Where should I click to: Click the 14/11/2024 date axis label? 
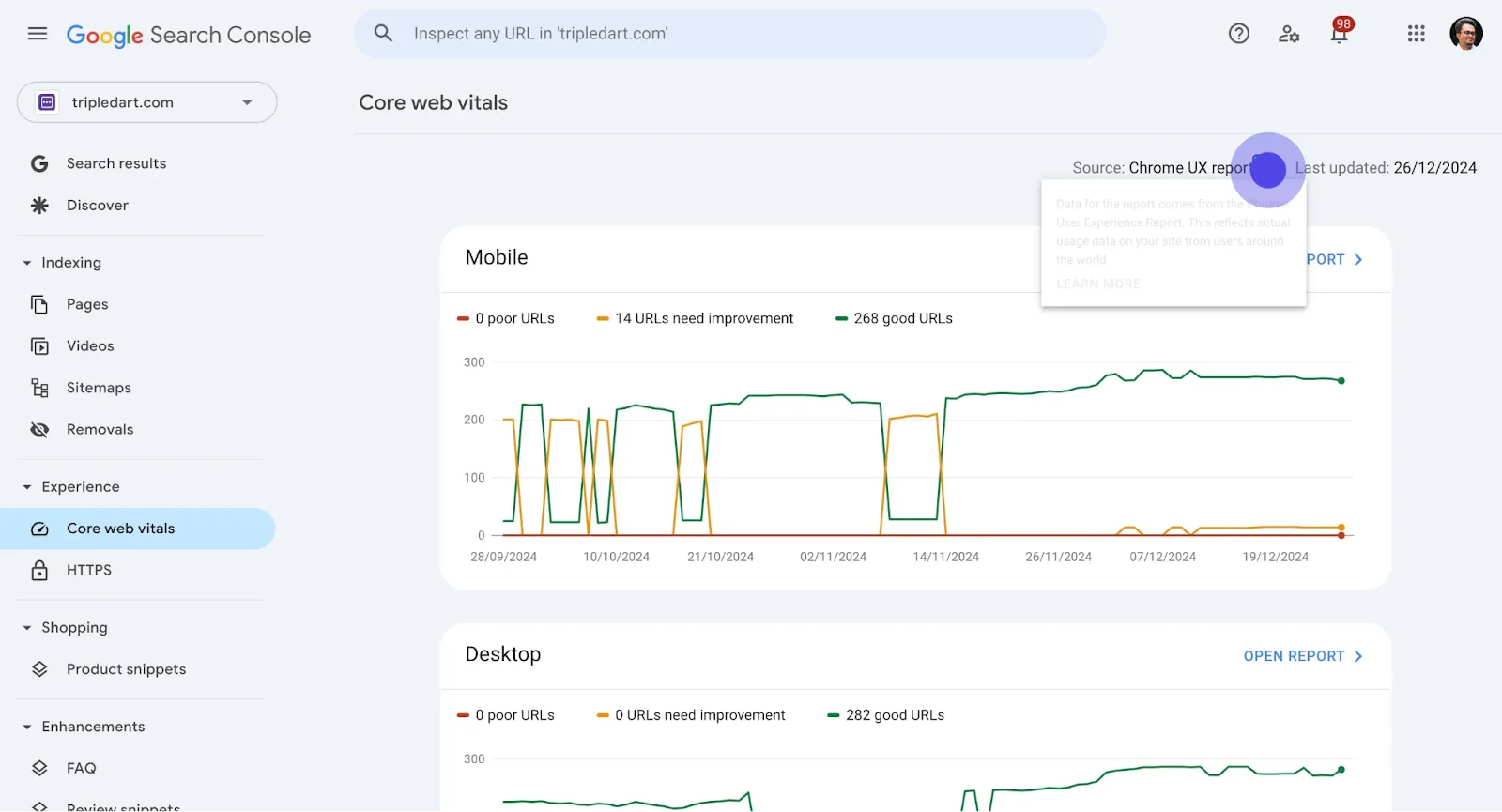point(945,557)
